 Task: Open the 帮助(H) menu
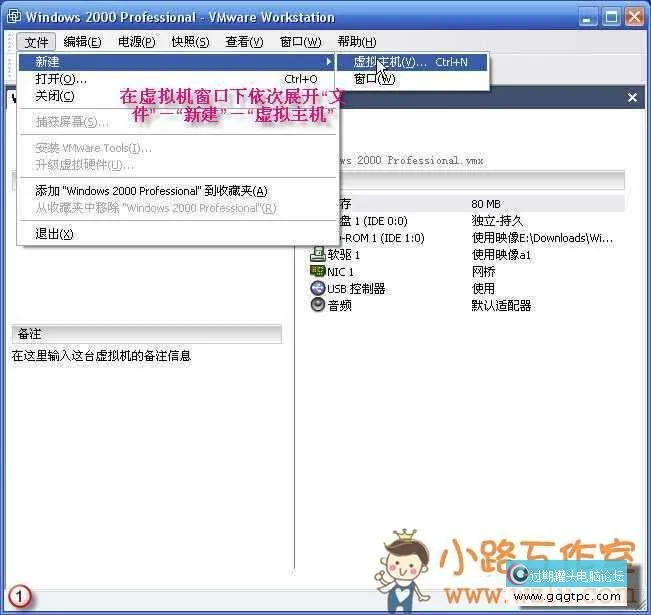click(x=357, y=42)
